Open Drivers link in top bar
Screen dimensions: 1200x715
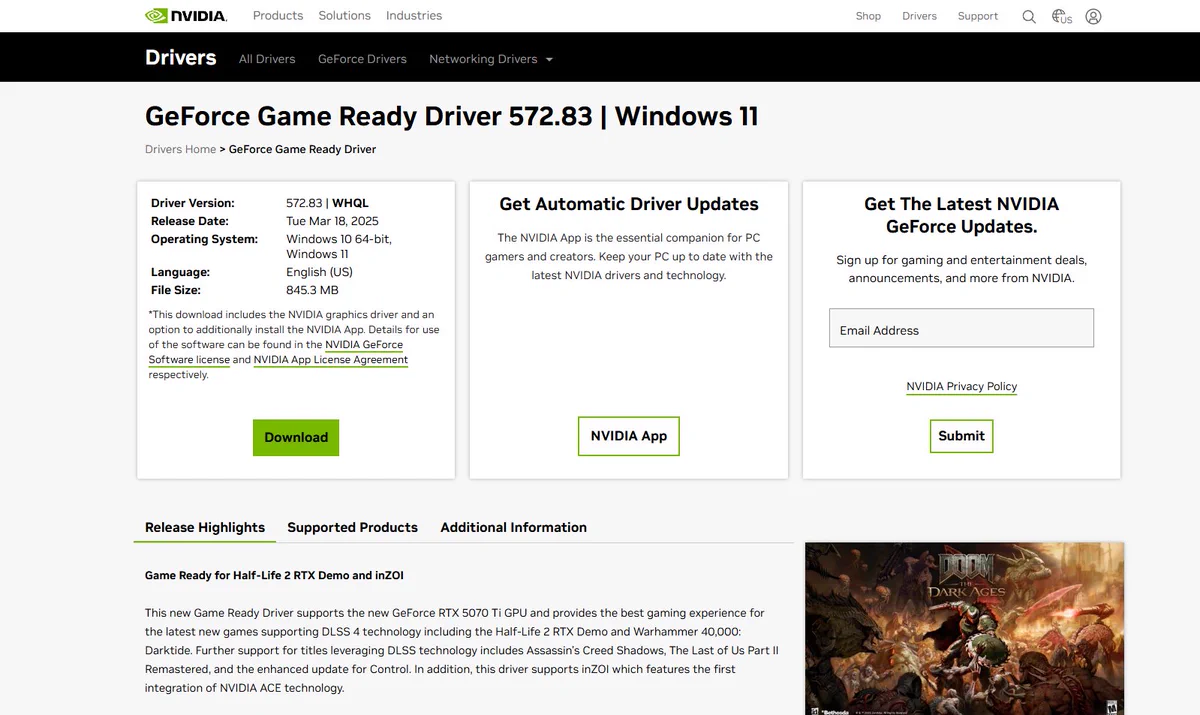point(919,16)
